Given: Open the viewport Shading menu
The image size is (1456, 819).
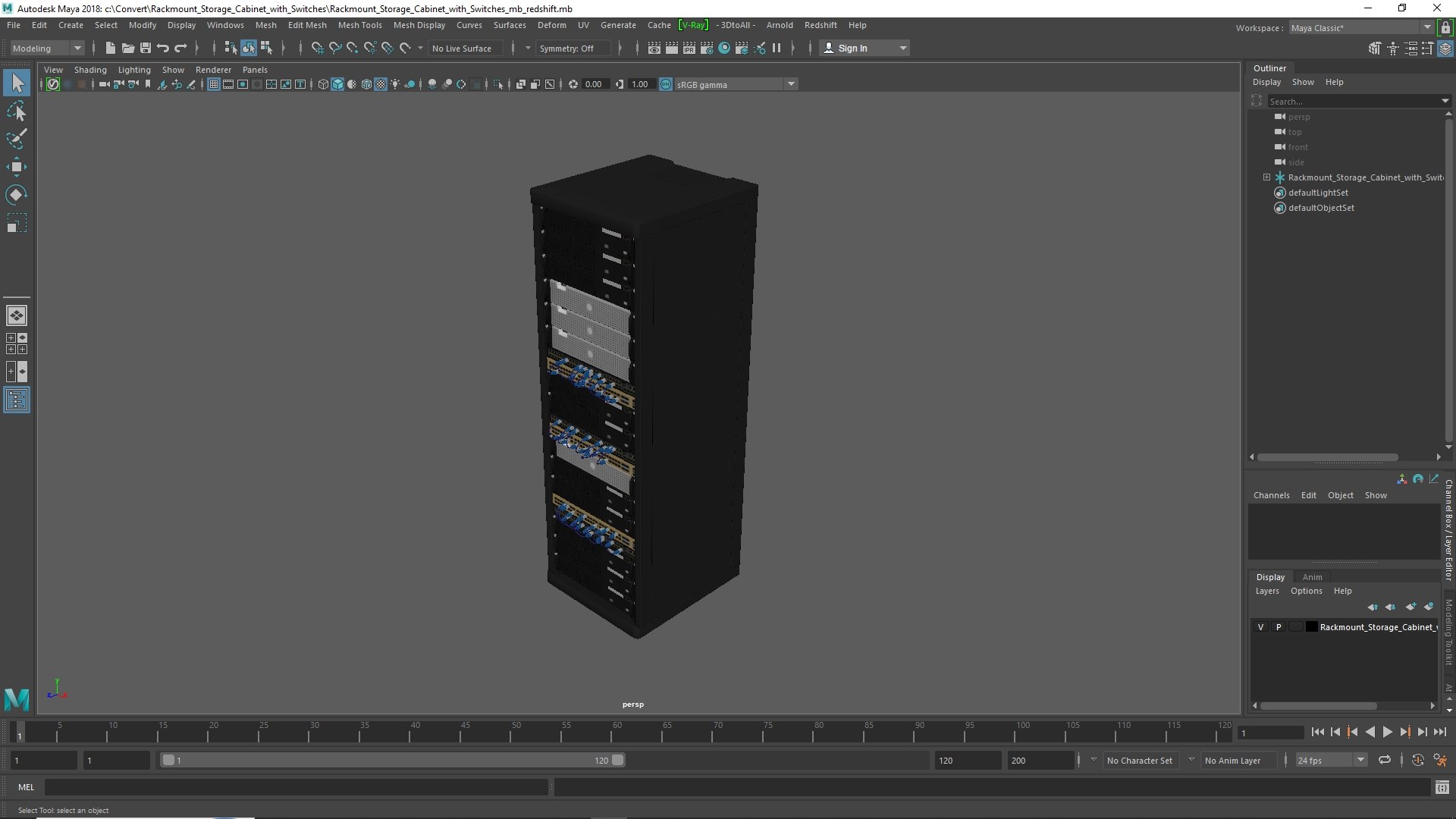Looking at the screenshot, I should pos(90,70).
